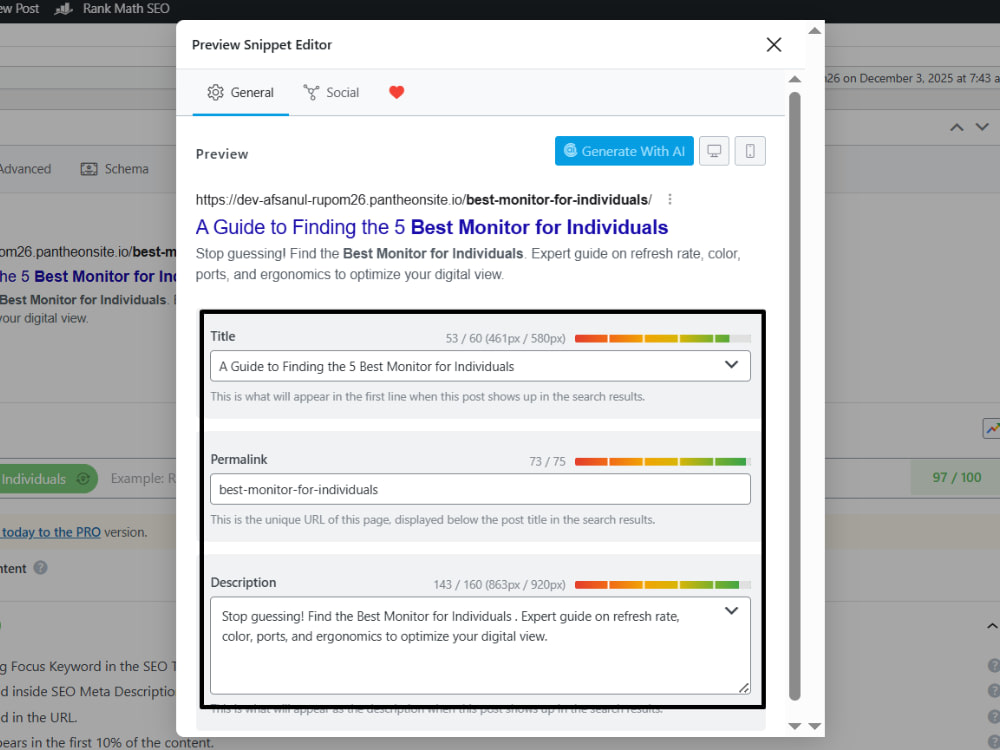Image resolution: width=1000 pixels, height=750 pixels.
Task: Open the Schema tab in background
Action: 115,169
